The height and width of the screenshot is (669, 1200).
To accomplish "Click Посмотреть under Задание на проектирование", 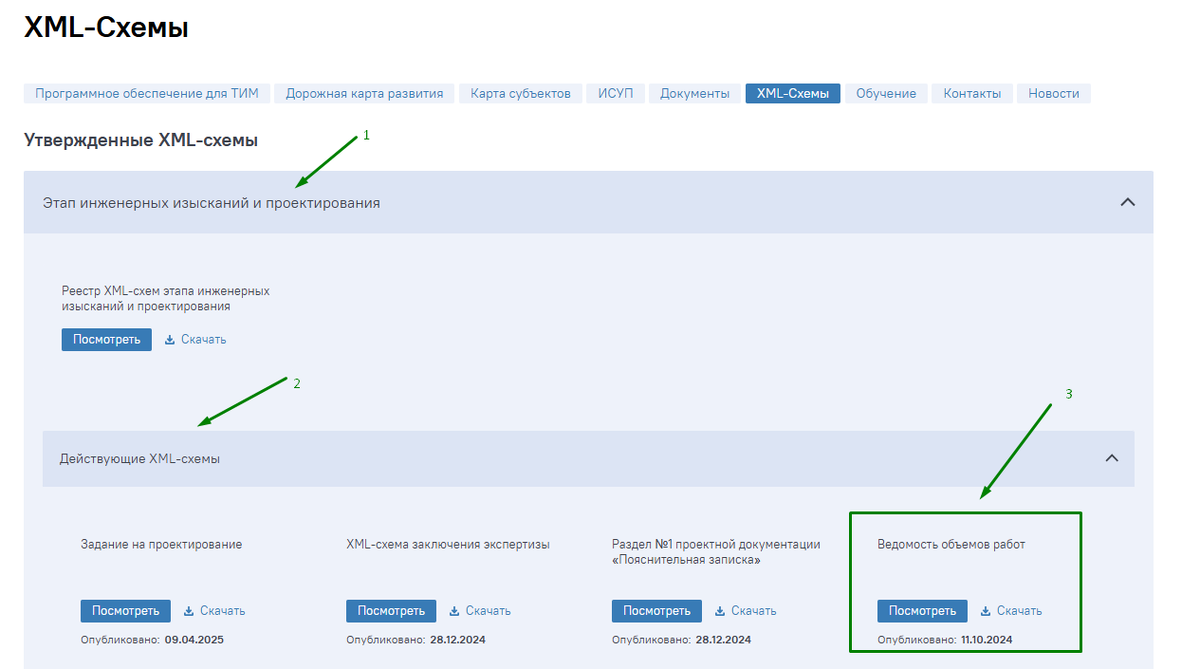I will 126,610.
